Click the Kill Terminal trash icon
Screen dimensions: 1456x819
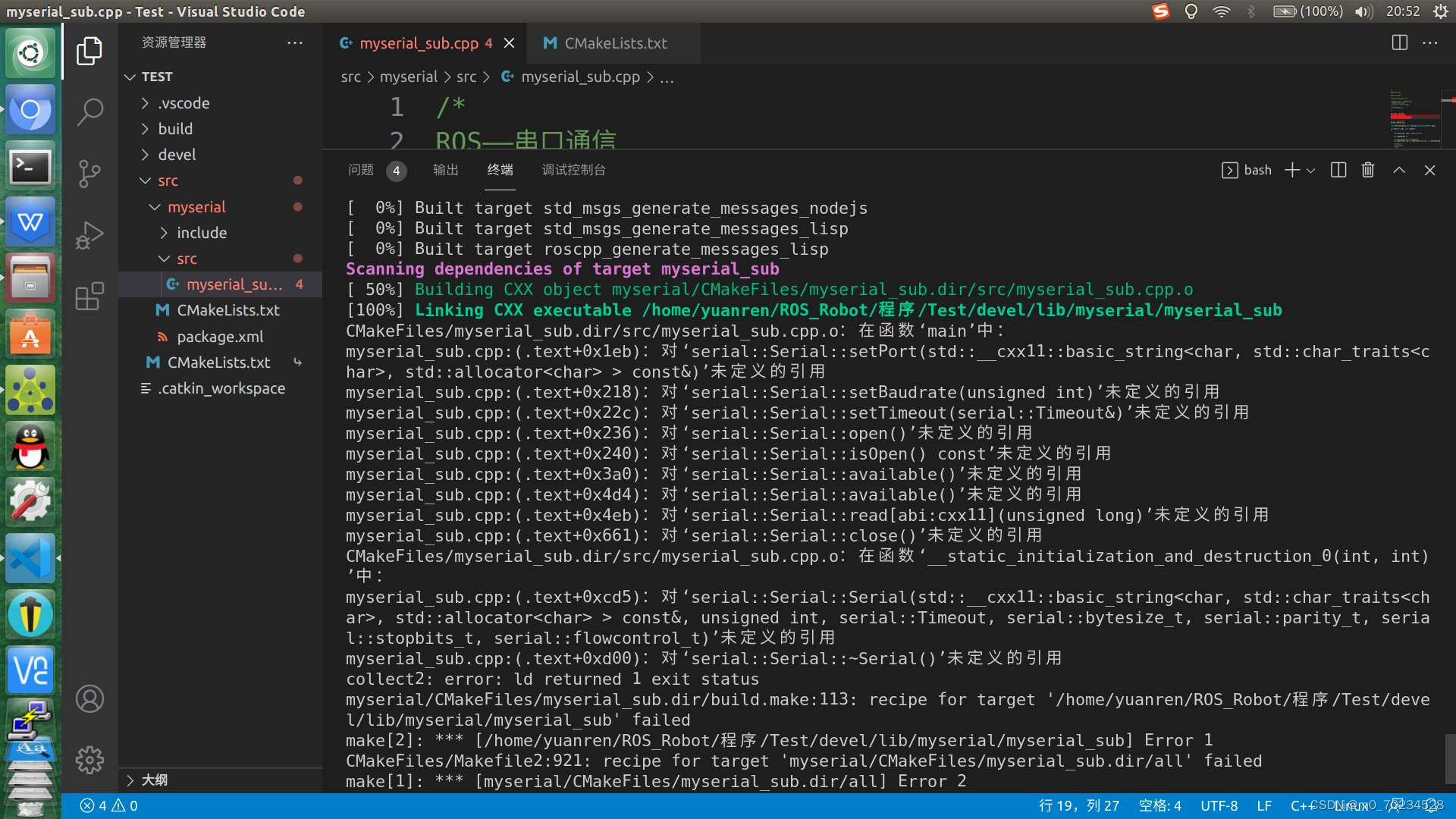(1368, 170)
